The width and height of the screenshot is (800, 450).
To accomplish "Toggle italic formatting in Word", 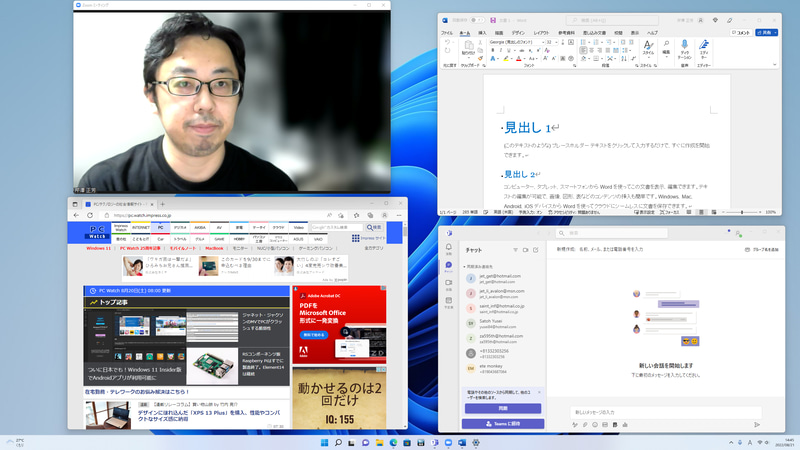I will click(500, 51).
